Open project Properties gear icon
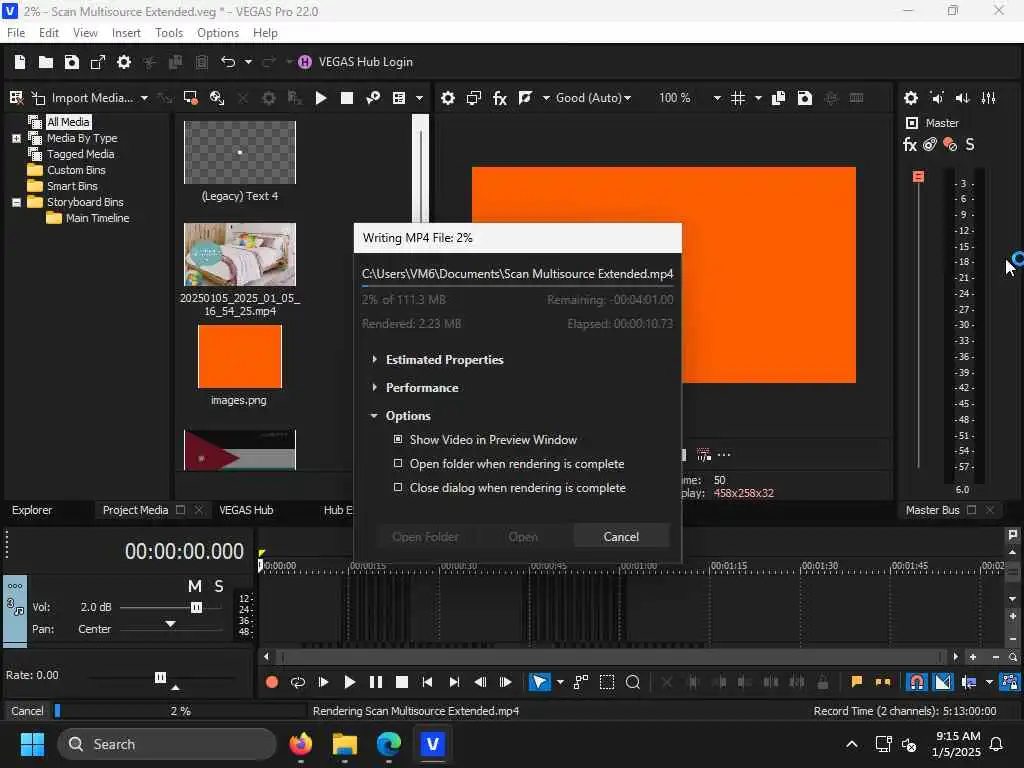Screen dimensions: 1024x768 click(x=123, y=62)
